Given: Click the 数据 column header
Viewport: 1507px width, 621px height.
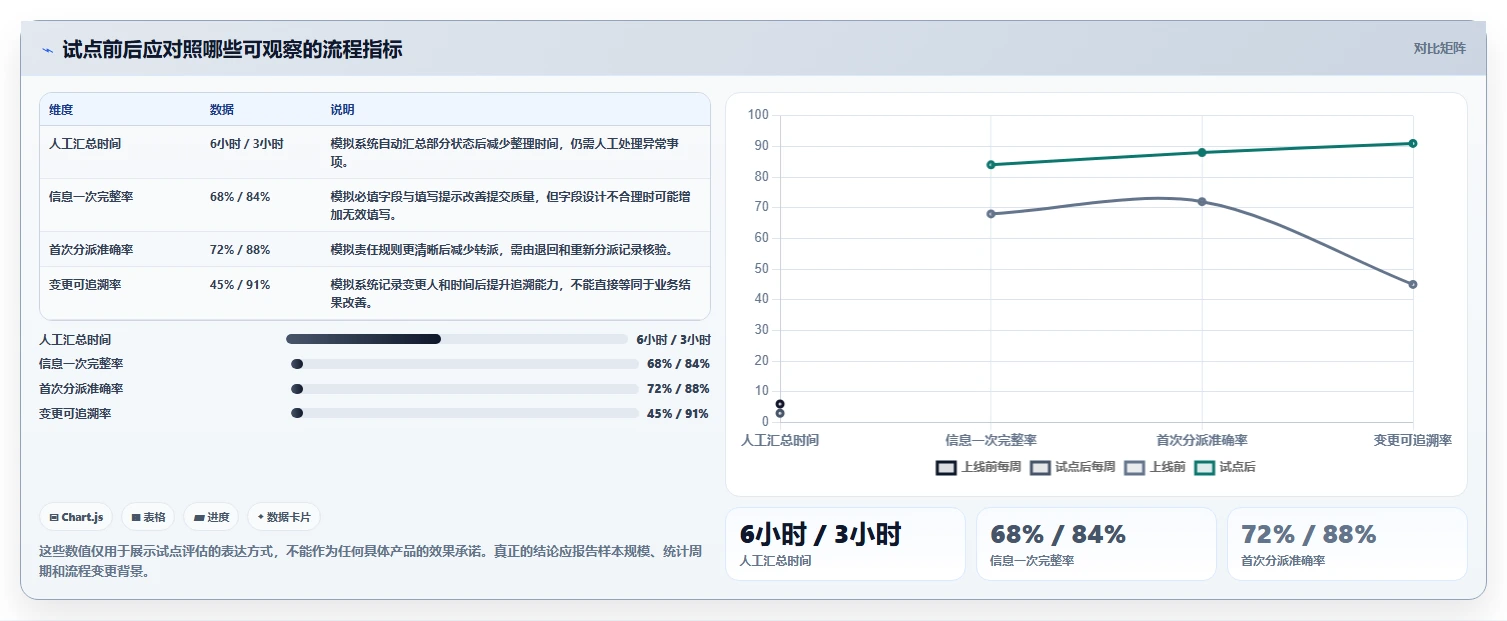Looking at the screenshot, I should [222, 110].
